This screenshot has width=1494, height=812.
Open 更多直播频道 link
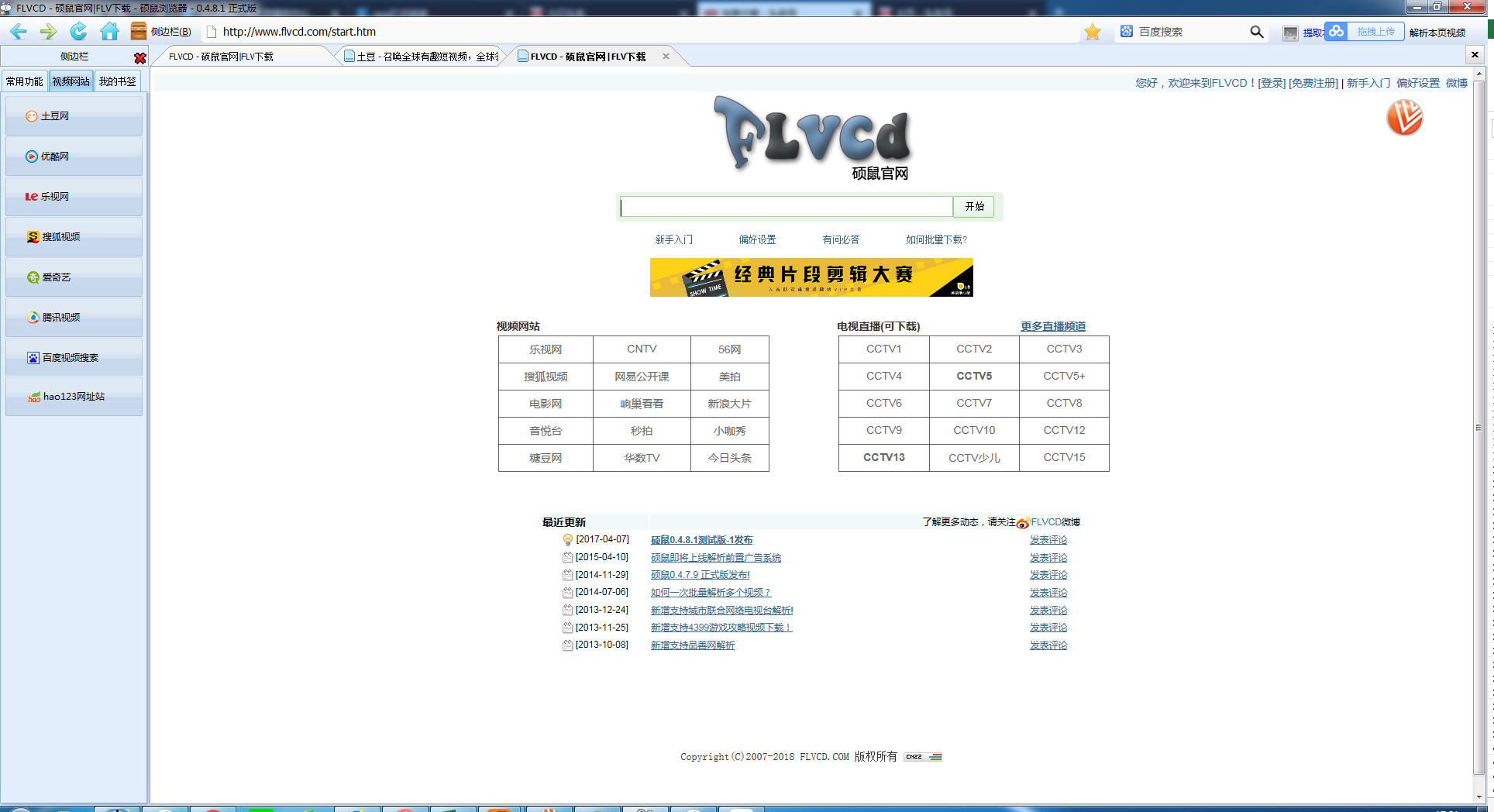pyautogui.click(x=1053, y=326)
